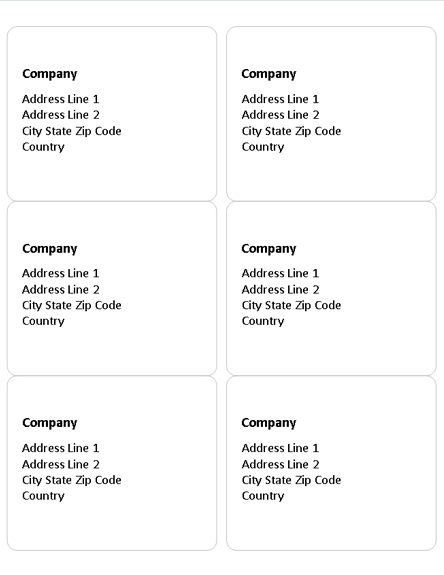Screen dimensions: 444x575
Task: Select Country text in the lower-left label
Action: coord(43,496)
